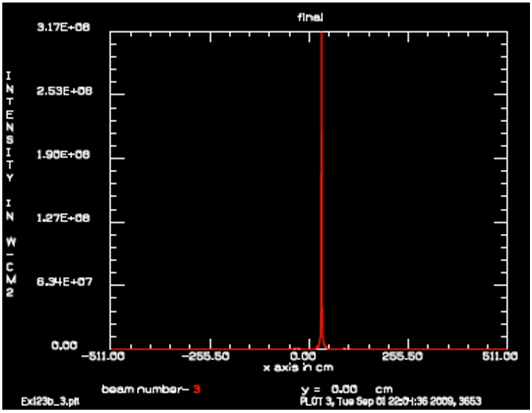The image size is (532, 413).
Task: Select the 6.34E+07 y-axis label
Action: tap(64, 282)
